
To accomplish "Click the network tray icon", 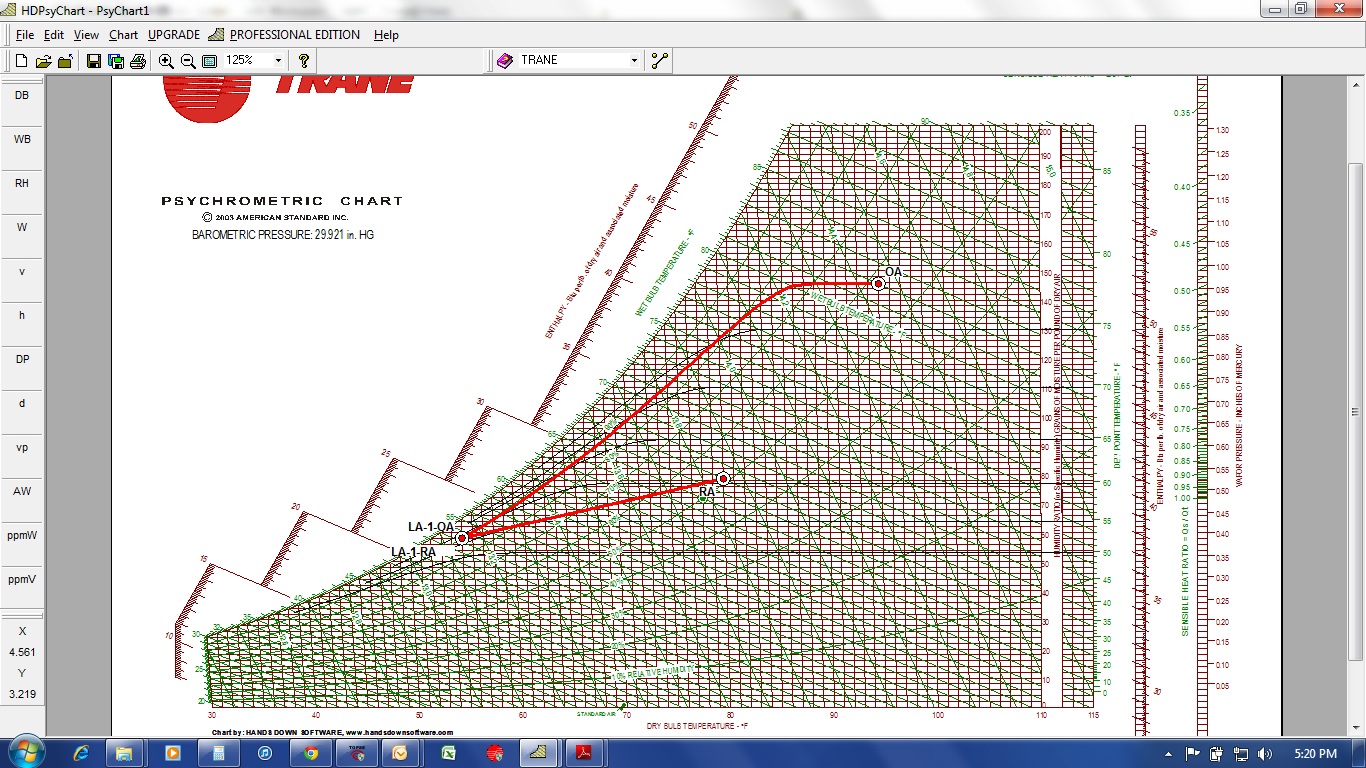I will tap(1241, 753).
